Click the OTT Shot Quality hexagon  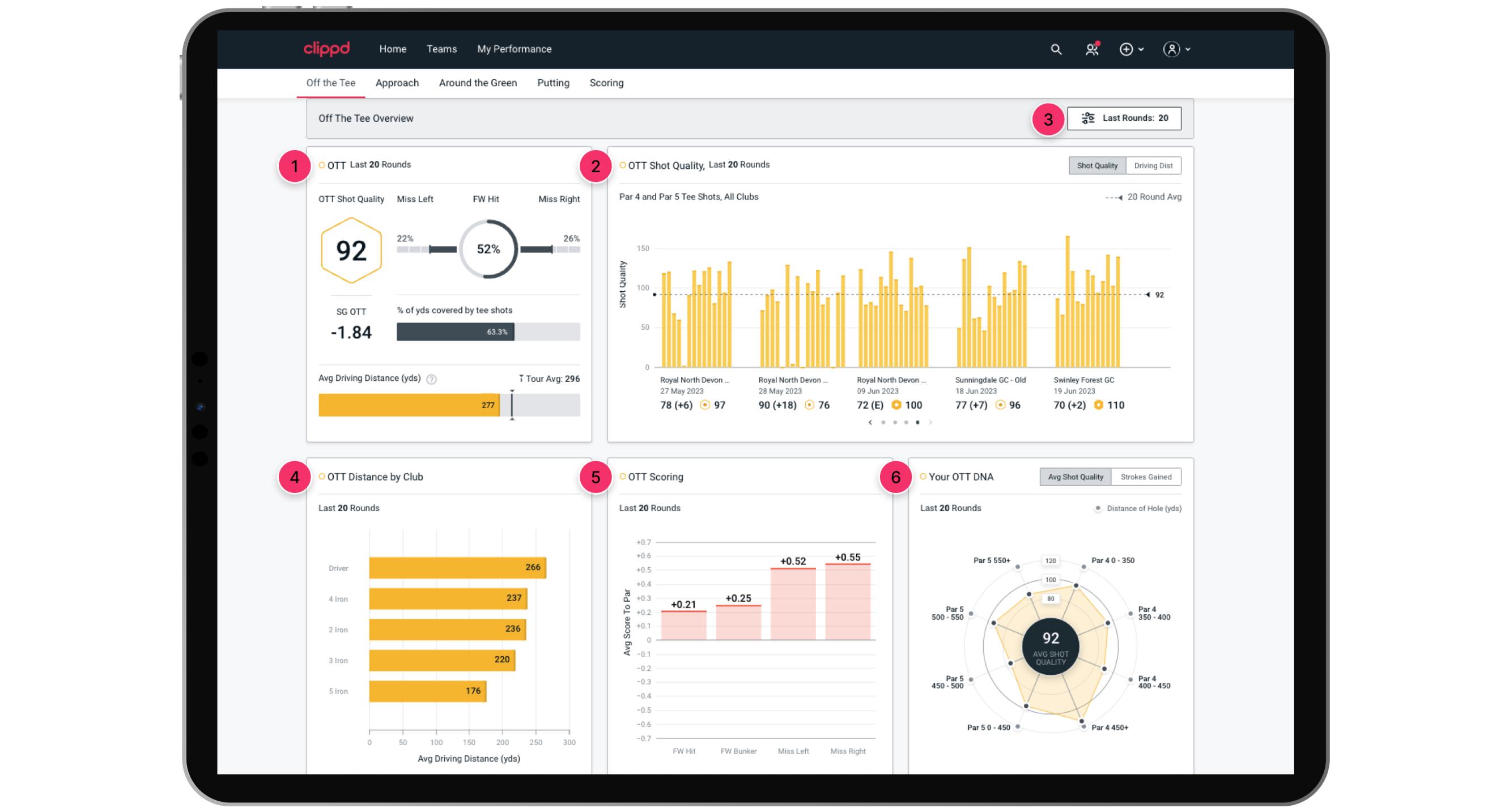click(x=351, y=250)
